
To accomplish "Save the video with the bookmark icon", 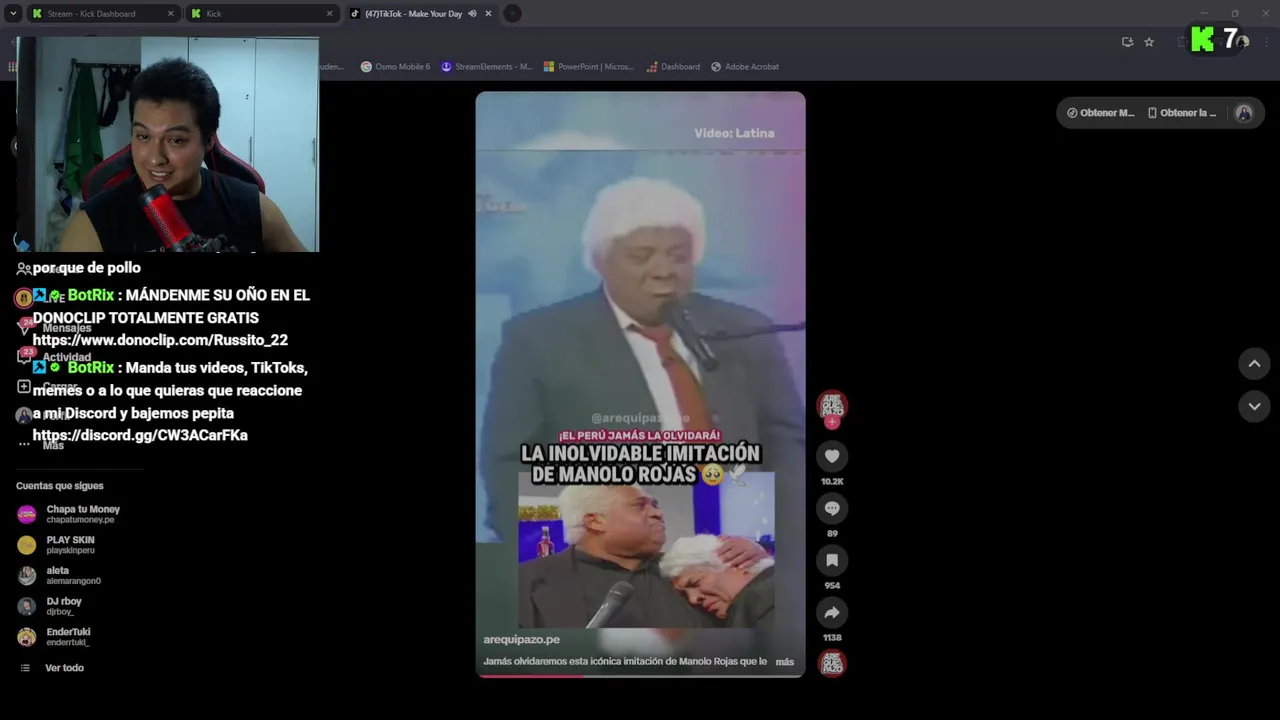I will [832, 560].
